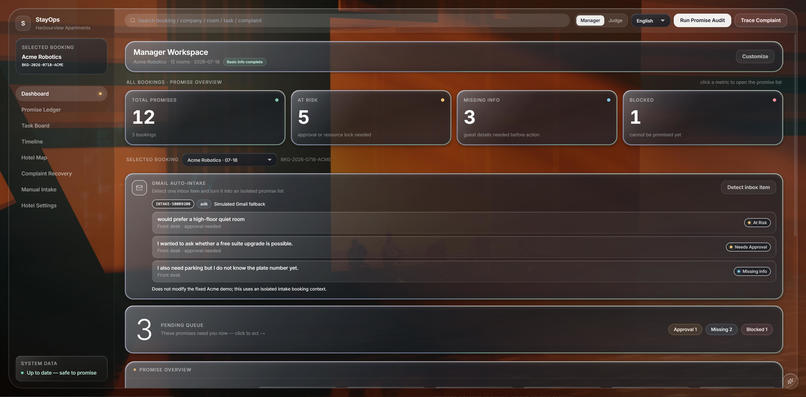This screenshot has height=397, width=806.
Task: Click the At Risk status badge
Action: click(757, 223)
